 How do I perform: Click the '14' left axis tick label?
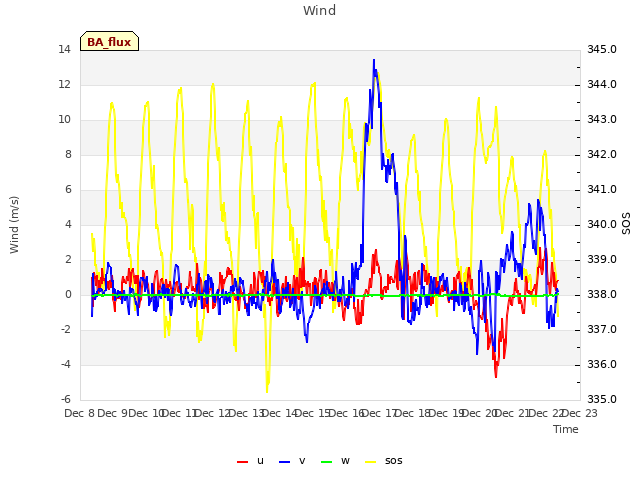pos(64,49)
